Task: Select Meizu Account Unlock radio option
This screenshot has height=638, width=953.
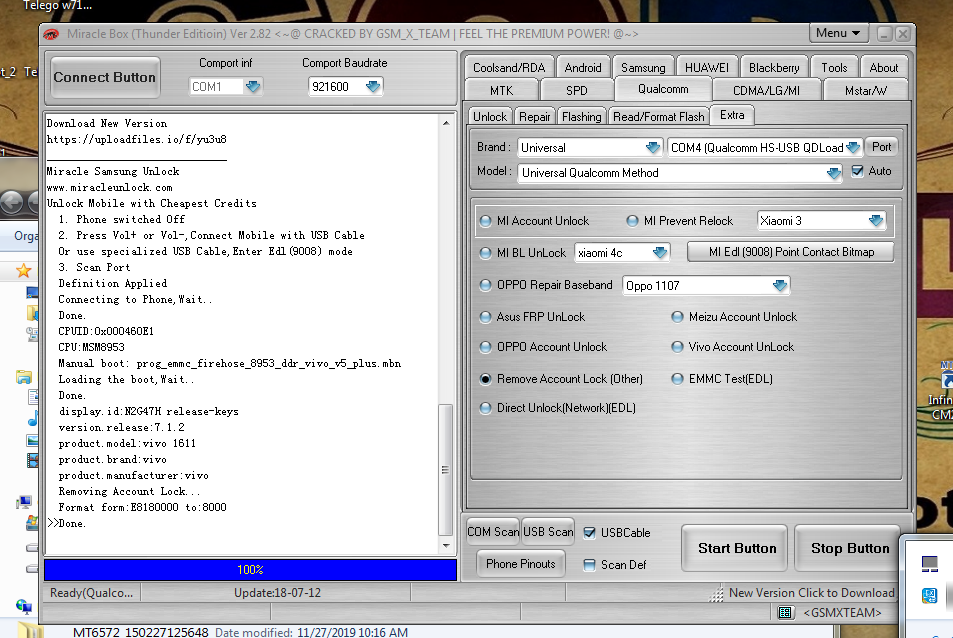Action: click(677, 317)
